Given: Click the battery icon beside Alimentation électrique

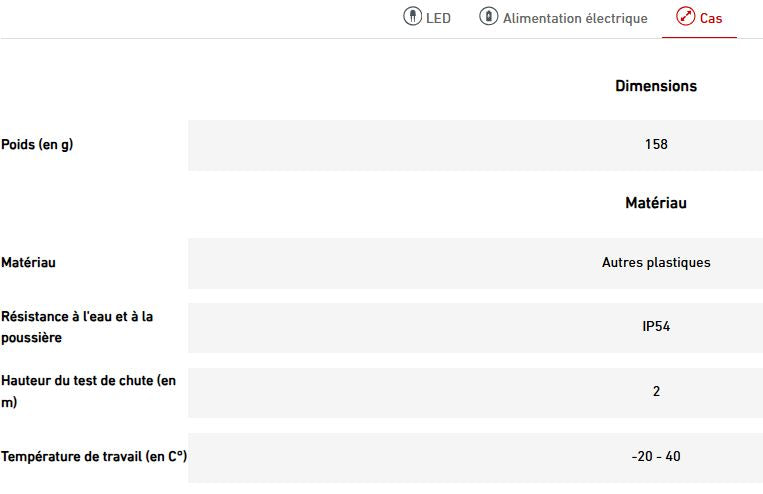Looking at the screenshot, I should pyautogui.click(x=488, y=17).
